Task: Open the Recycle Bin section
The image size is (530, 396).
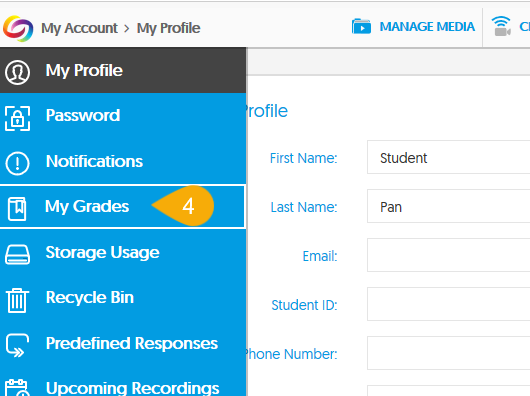Action: (123, 298)
